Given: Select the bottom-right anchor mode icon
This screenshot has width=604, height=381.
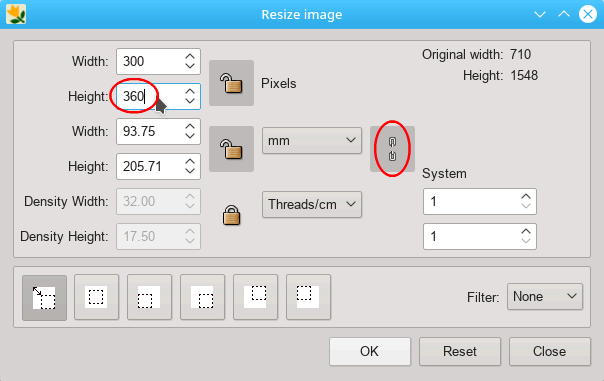Looking at the screenshot, I should point(202,297).
